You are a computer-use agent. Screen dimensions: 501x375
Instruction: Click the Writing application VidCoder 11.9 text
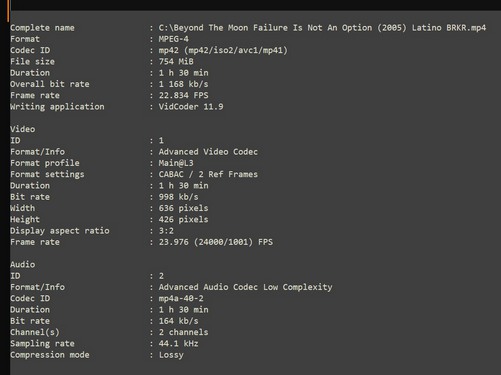[x=191, y=107]
